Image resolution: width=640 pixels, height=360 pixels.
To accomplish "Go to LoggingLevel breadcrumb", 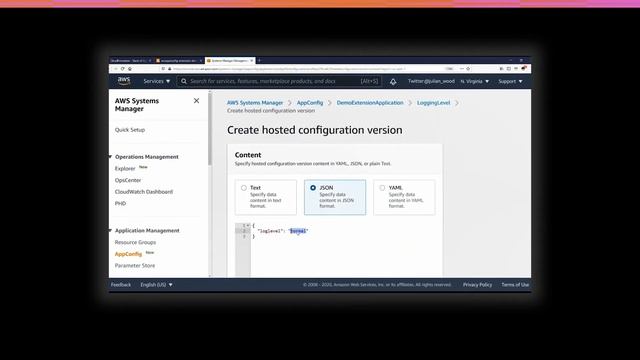I will tap(433, 103).
